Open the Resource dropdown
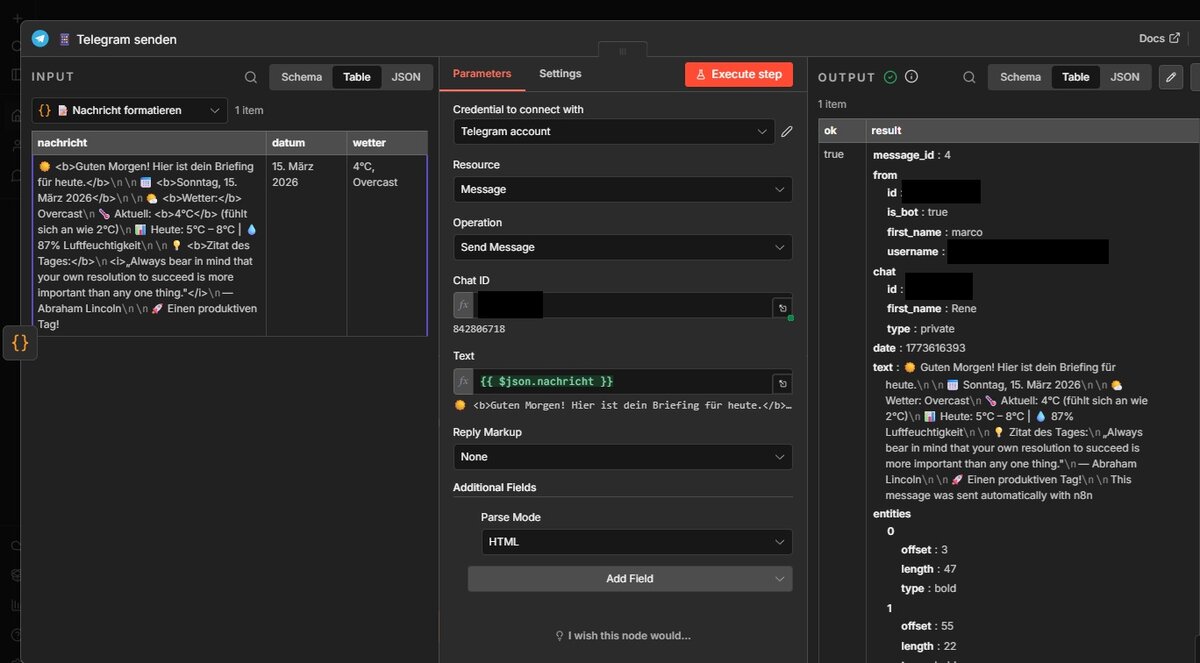1200x663 pixels. (x=622, y=189)
